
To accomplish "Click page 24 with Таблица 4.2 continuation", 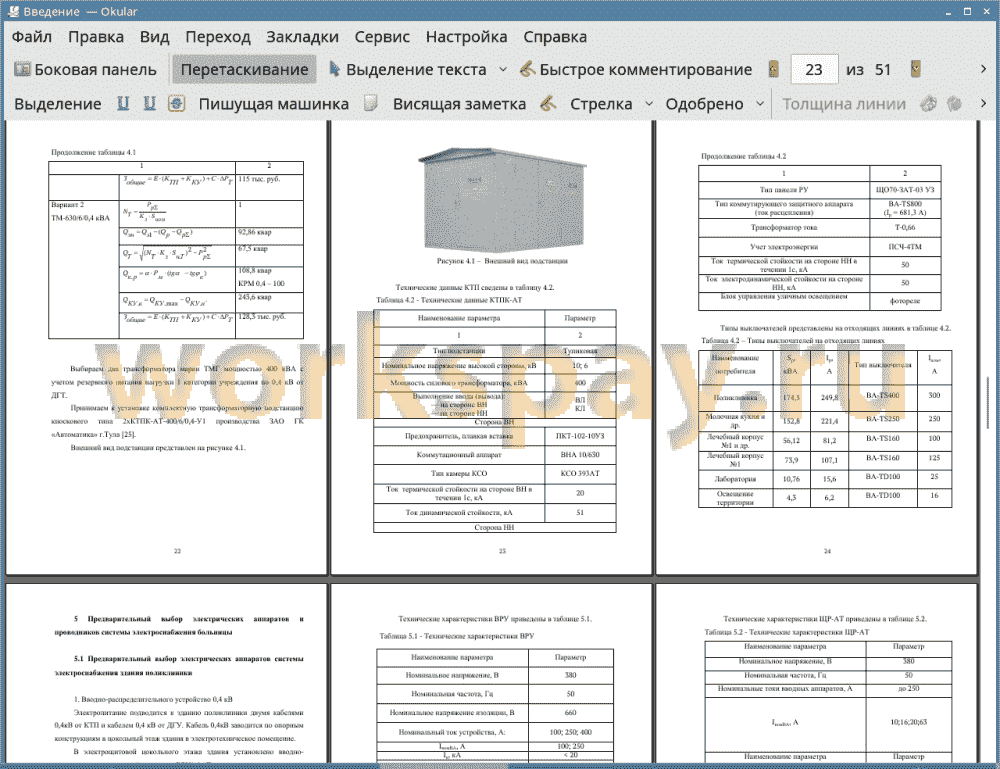I will [x=817, y=348].
